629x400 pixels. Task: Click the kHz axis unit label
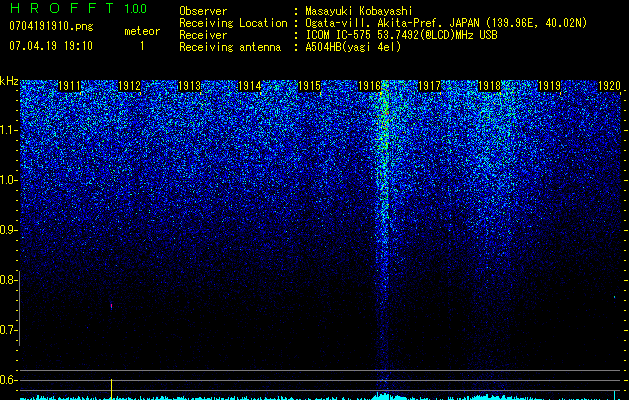[9, 81]
